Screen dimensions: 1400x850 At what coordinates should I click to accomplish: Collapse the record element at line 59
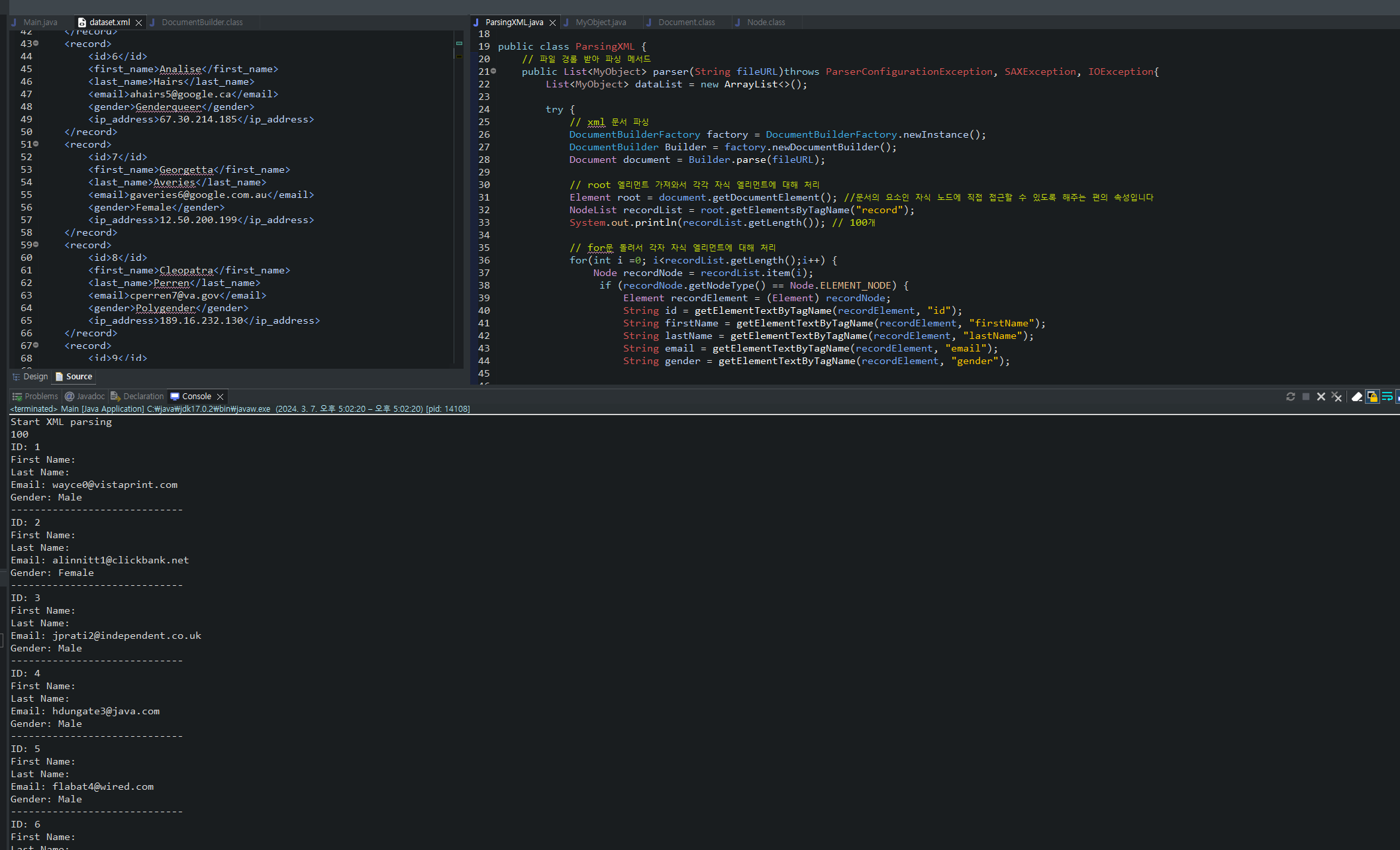pos(36,245)
